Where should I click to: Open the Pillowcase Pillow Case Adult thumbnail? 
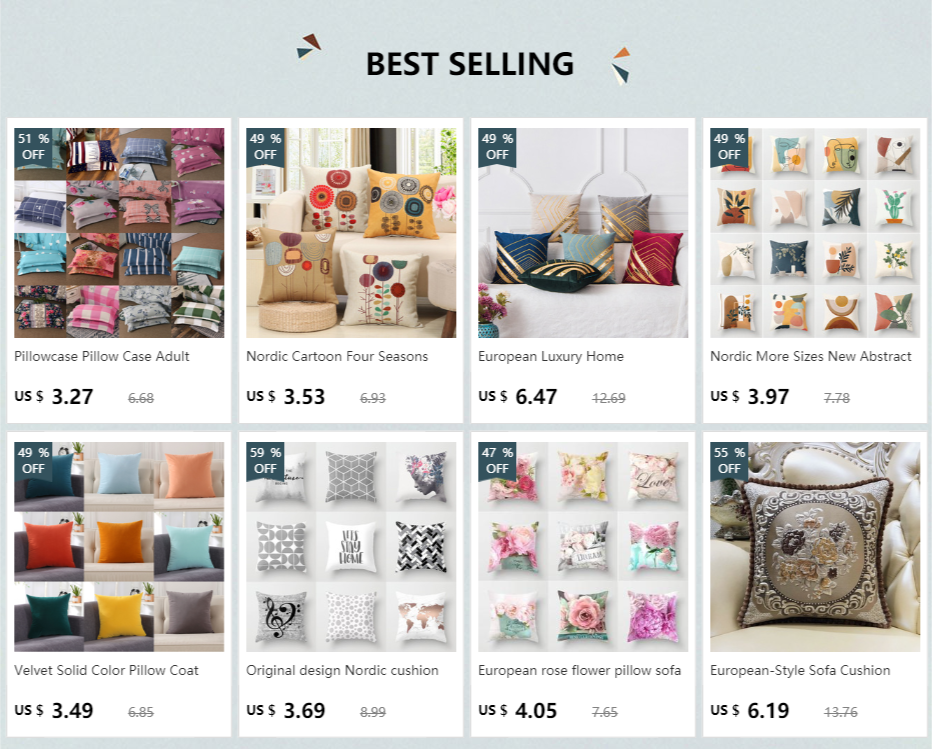click(x=119, y=232)
